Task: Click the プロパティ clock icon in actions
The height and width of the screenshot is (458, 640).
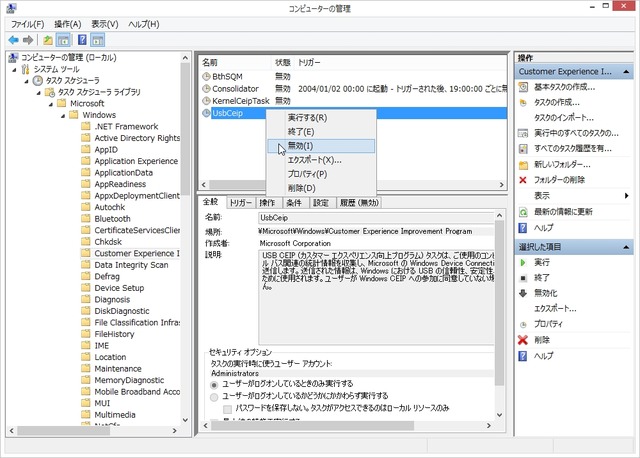Action: [x=523, y=325]
